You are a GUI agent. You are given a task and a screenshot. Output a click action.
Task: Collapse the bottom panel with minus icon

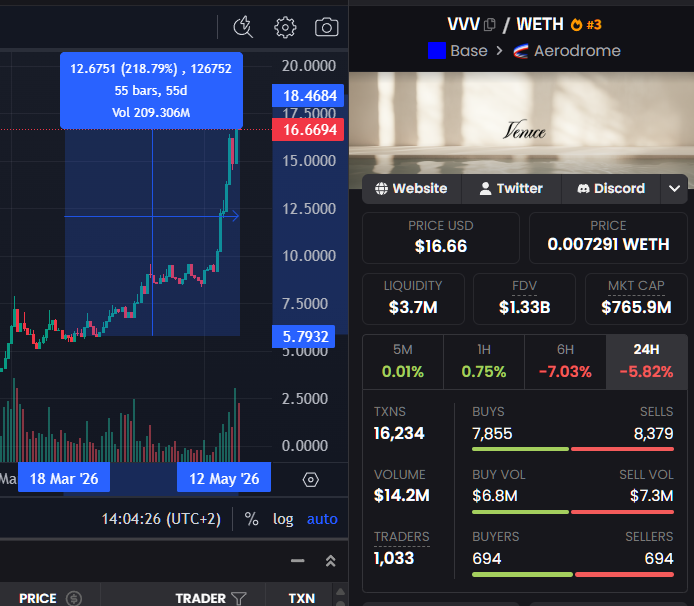298,561
